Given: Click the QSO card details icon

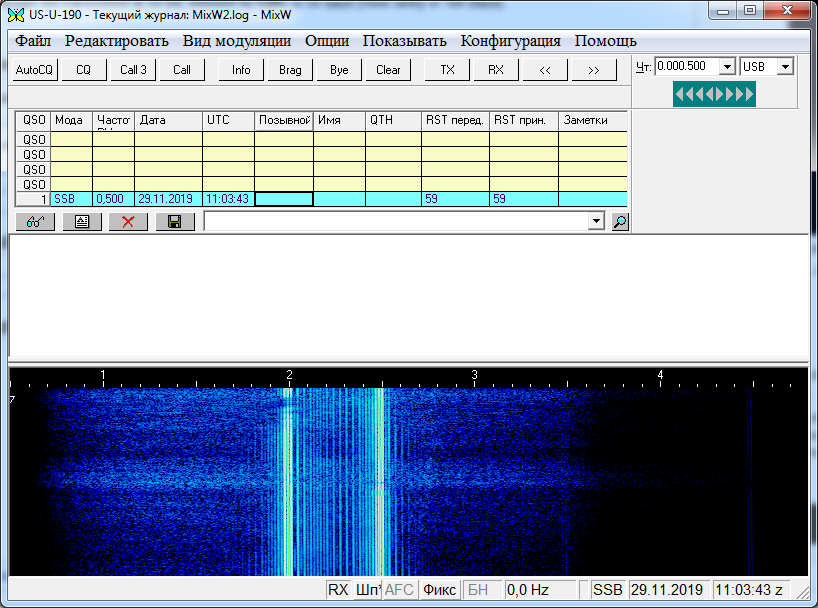Looking at the screenshot, I should [82, 222].
